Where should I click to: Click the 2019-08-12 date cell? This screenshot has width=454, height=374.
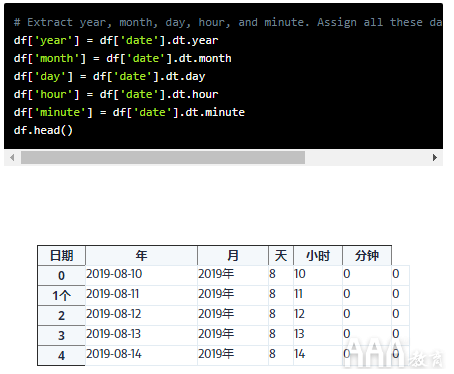click(x=141, y=315)
